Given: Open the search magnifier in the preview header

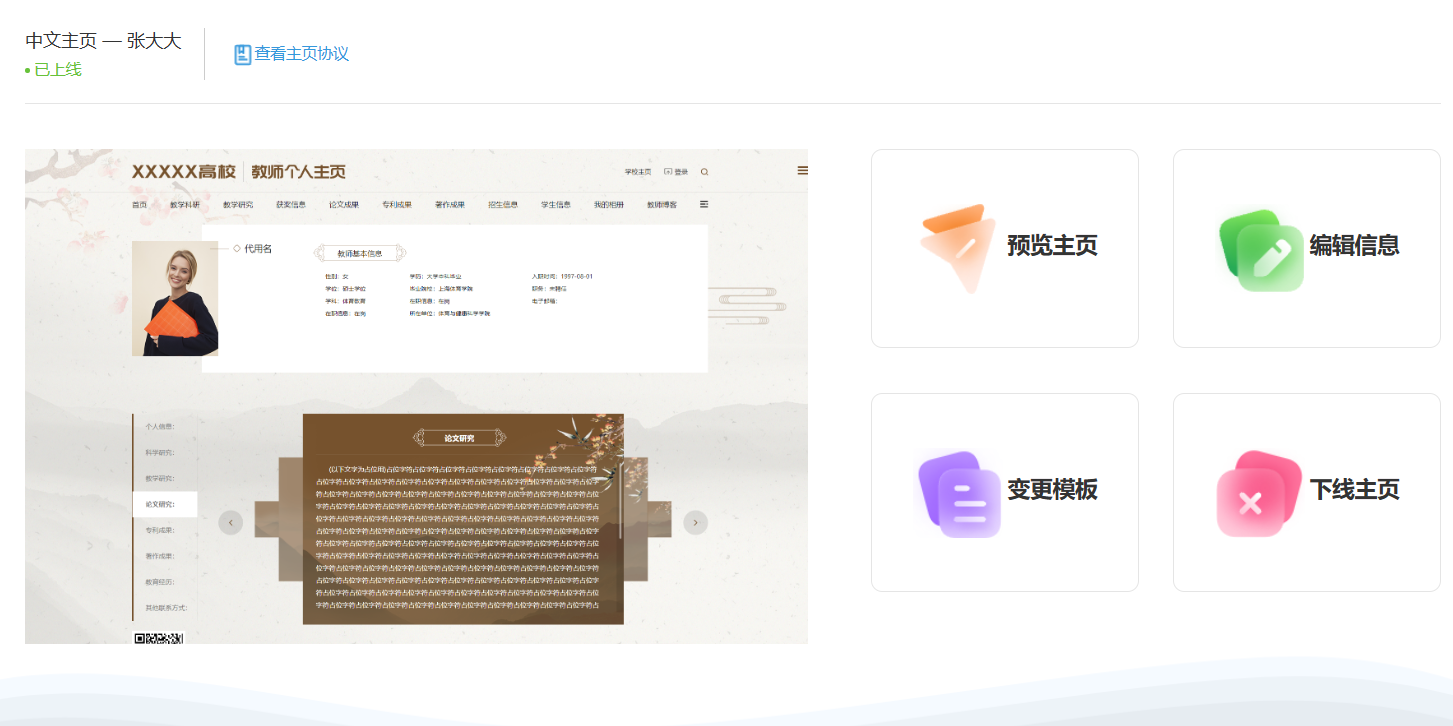Looking at the screenshot, I should click(705, 171).
